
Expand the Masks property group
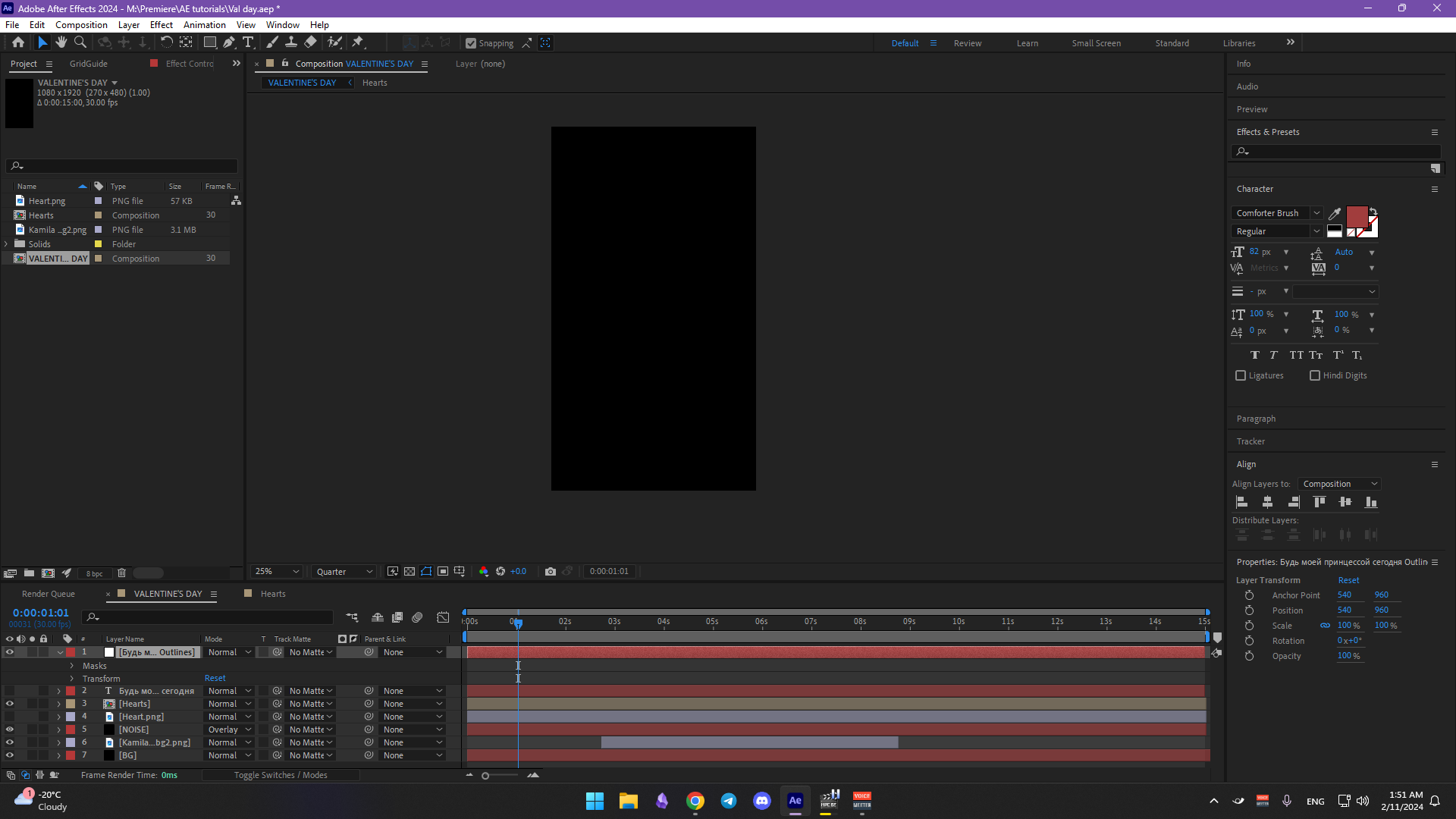pyautogui.click(x=72, y=665)
